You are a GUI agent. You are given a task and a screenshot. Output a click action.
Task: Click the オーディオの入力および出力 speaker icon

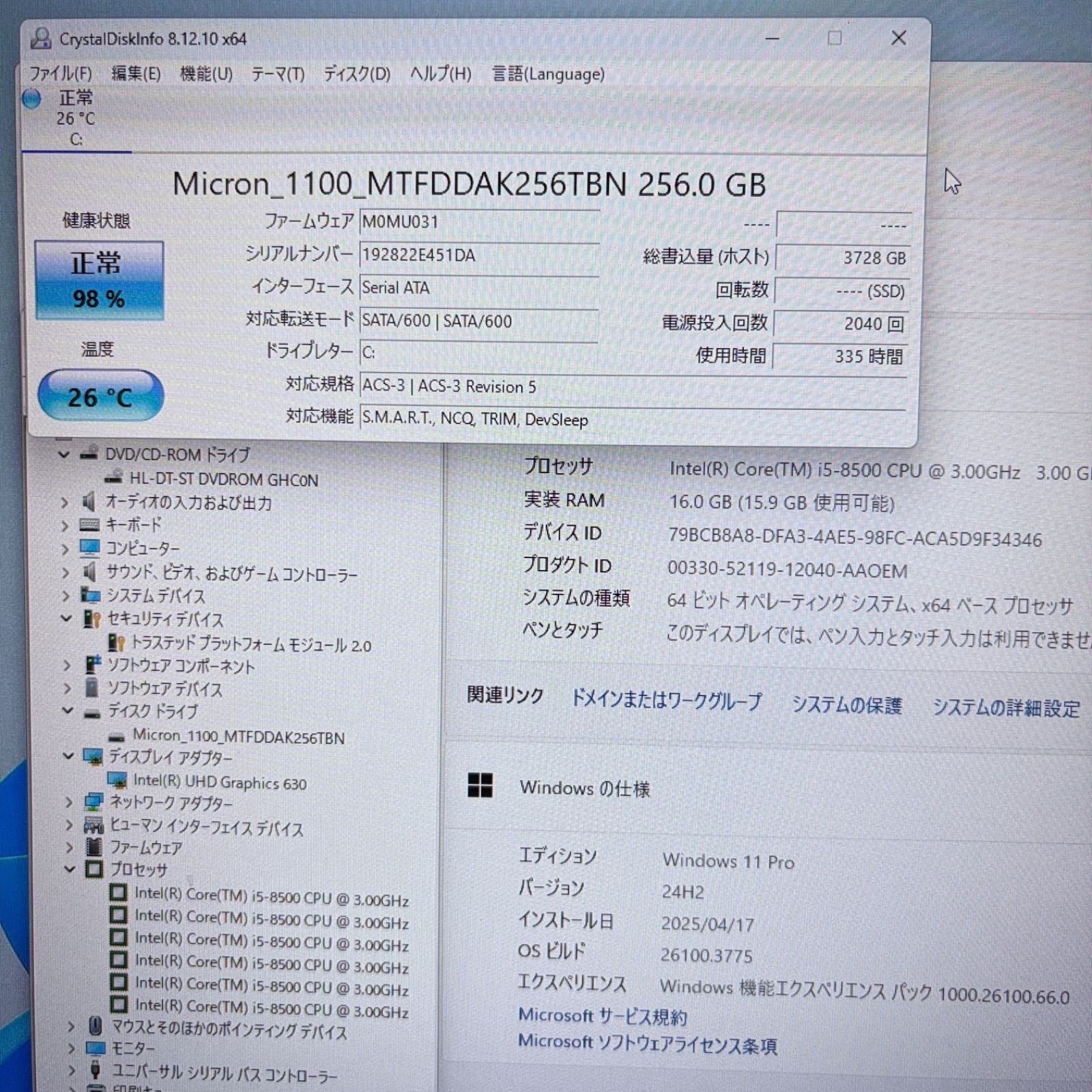coord(89,502)
